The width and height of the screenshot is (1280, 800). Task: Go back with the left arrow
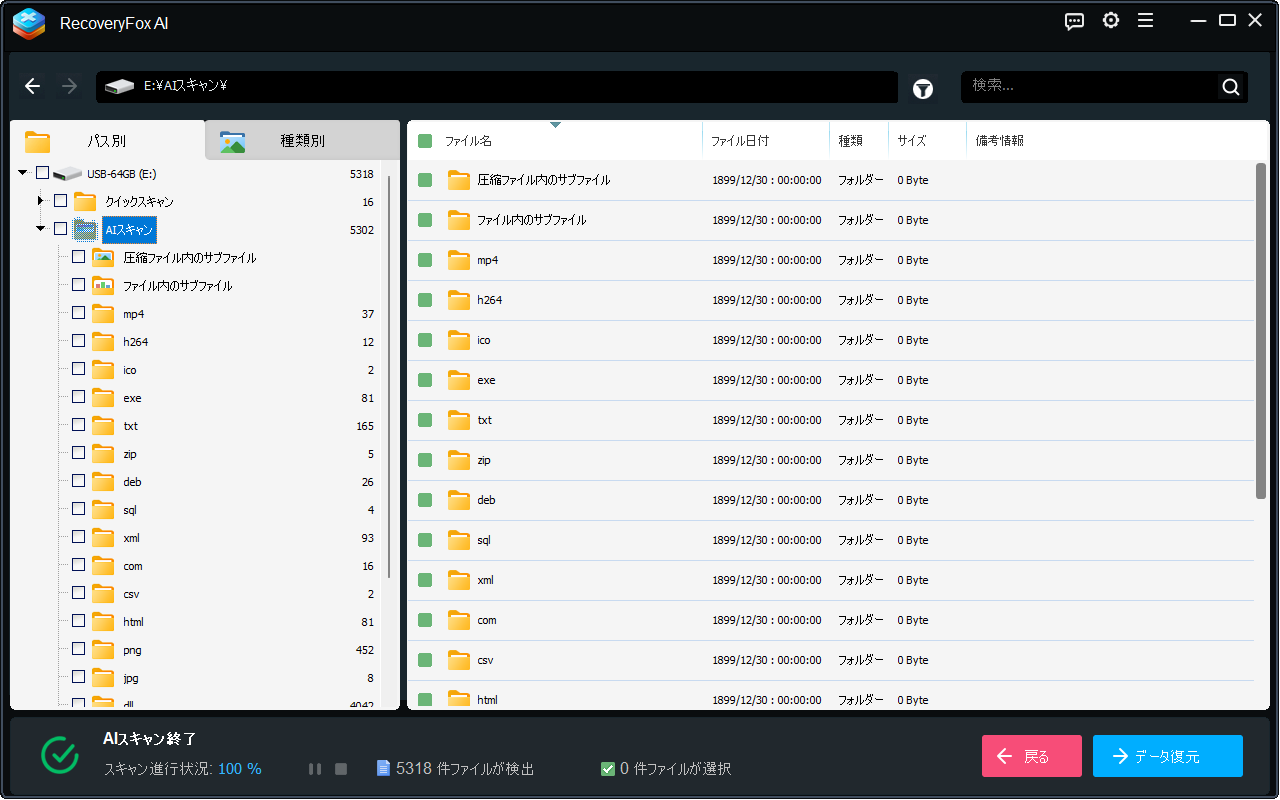33,86
